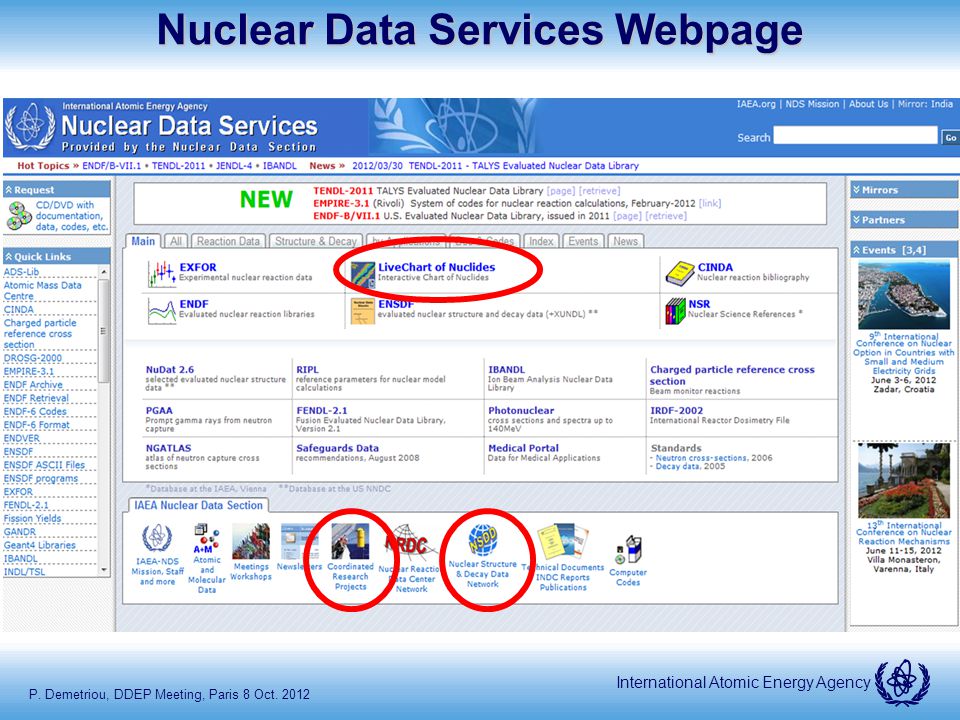The image size is (960, 720).
Task: Open the About Us header link
Action: click(x=868, y=104)
